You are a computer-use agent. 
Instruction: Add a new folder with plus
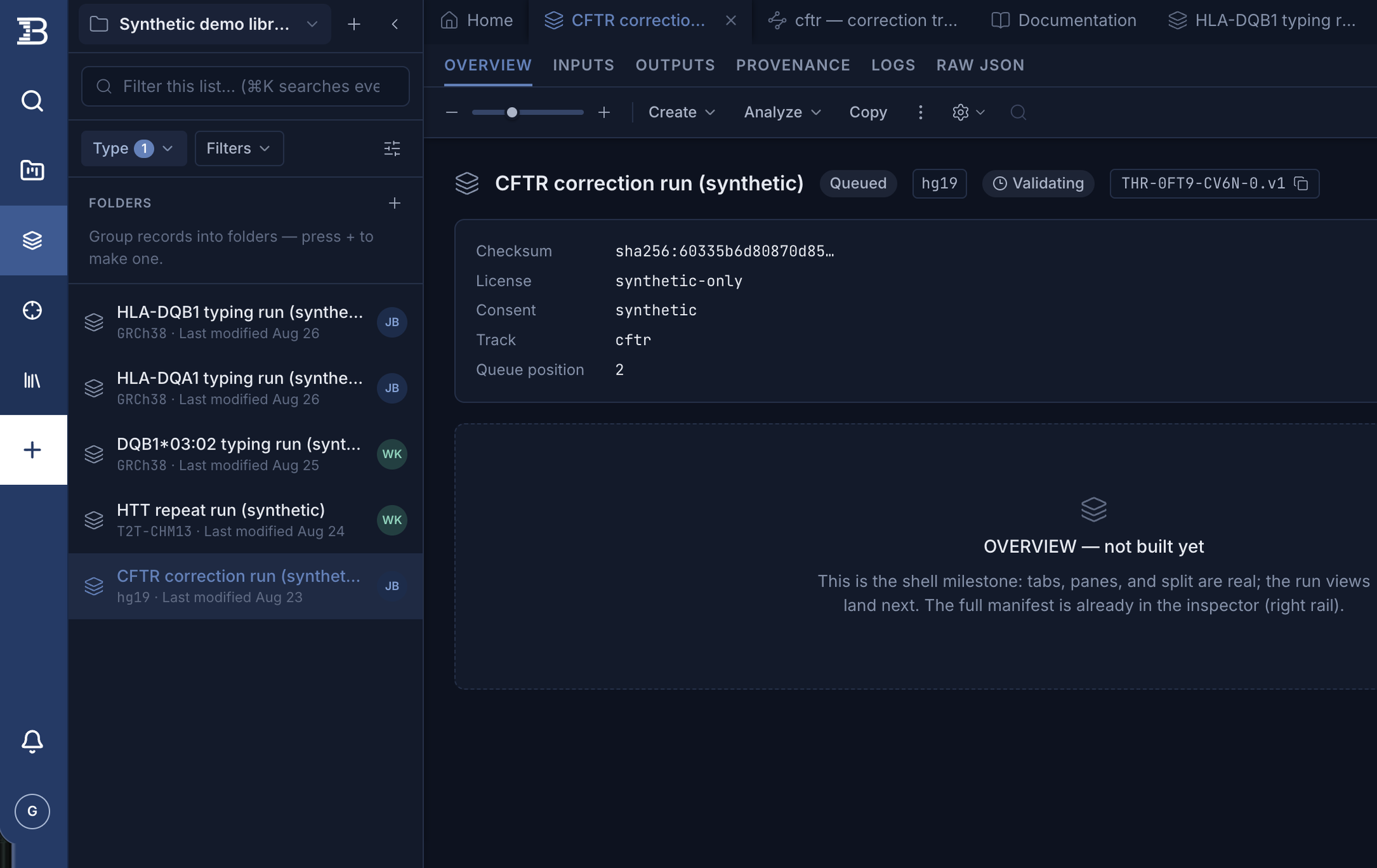pos(394,203)
